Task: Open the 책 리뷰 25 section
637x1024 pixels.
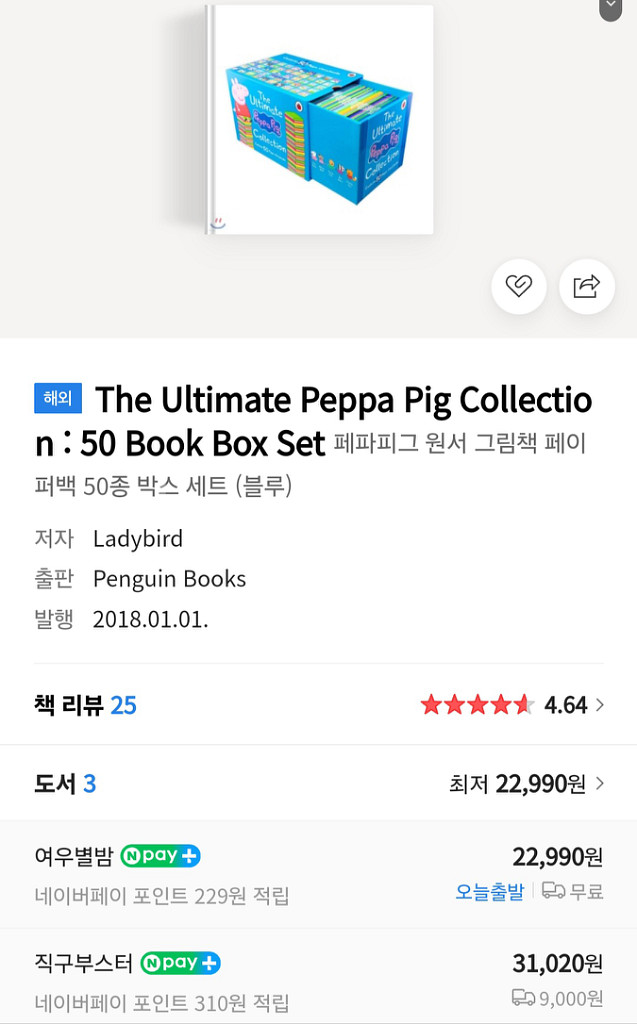Action: (85, 705)
